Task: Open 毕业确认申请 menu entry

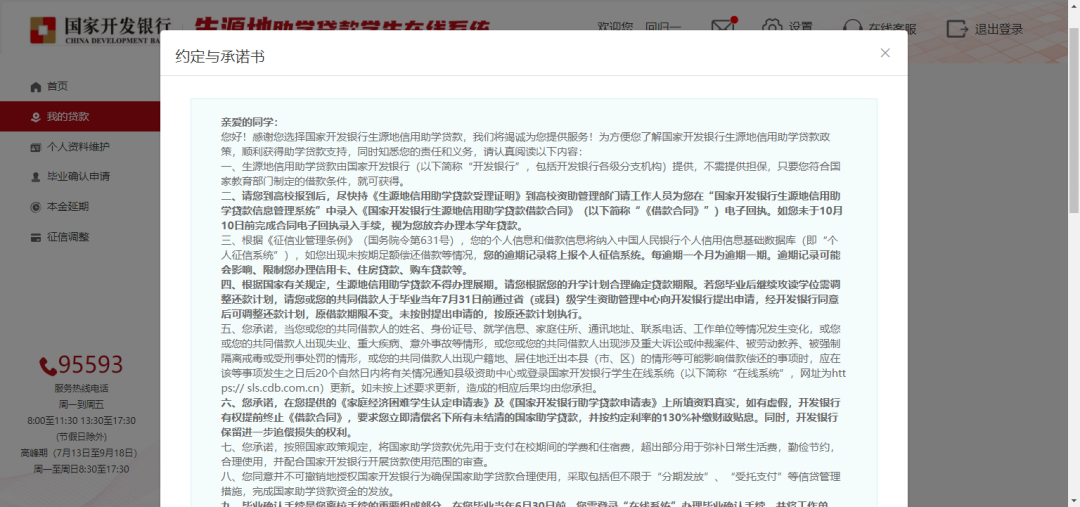Action: click(78, 177)
